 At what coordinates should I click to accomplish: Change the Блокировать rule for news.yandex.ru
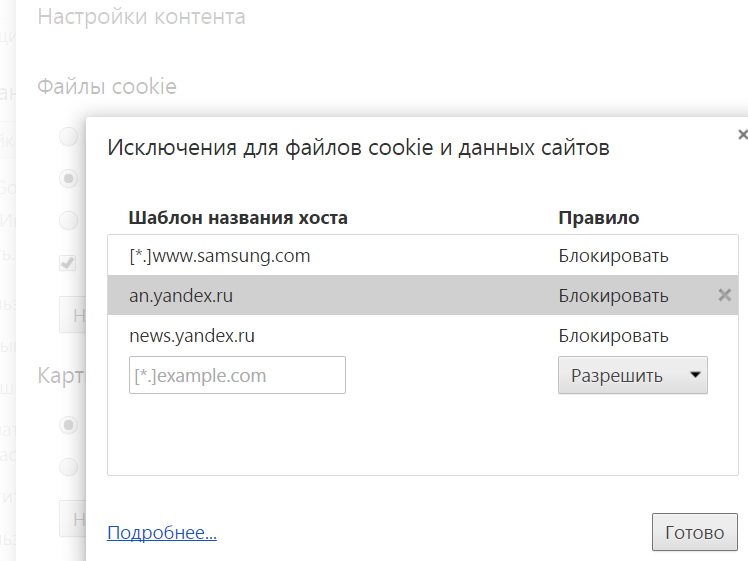click(613, 336)
